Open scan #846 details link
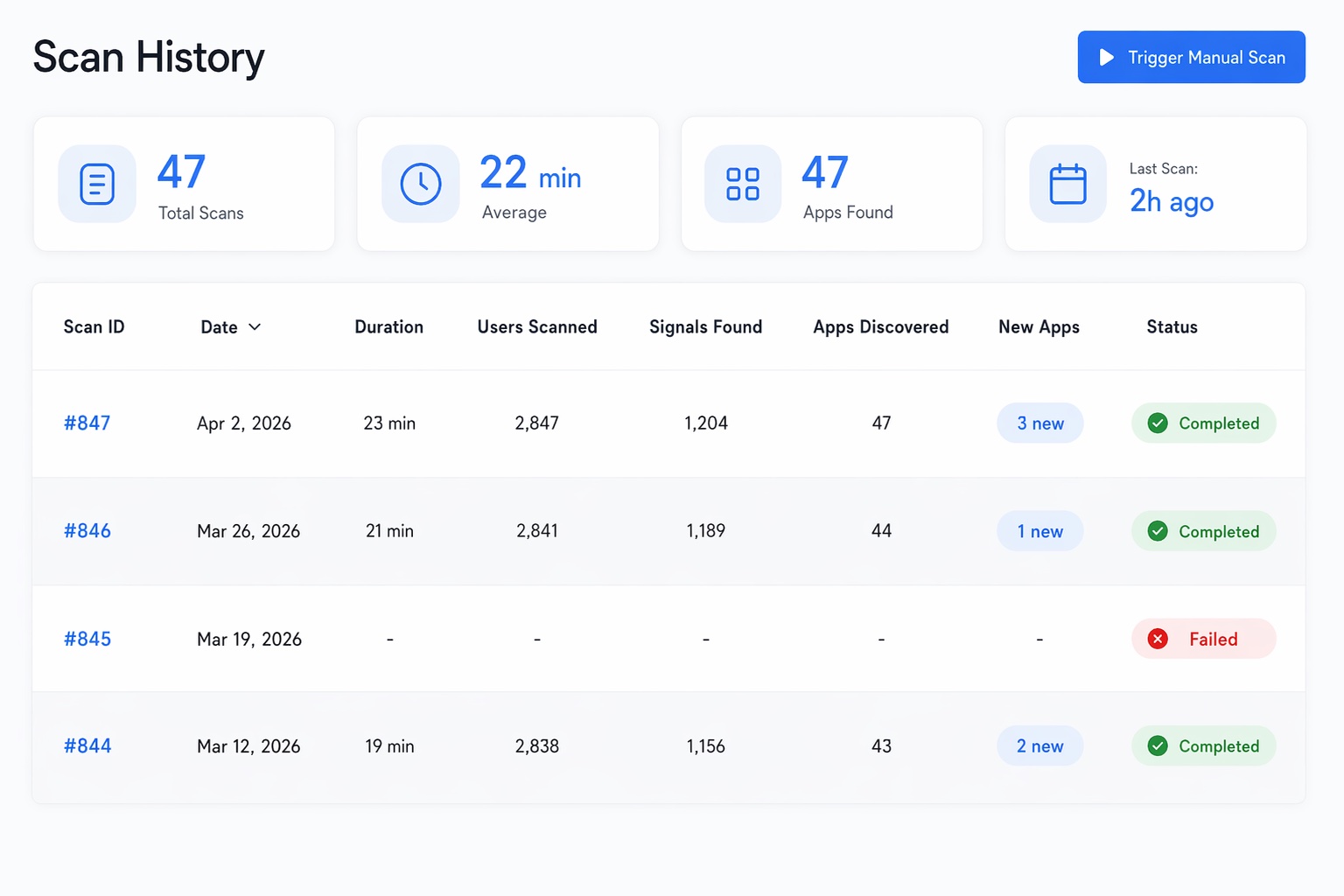 coord(87,531)
